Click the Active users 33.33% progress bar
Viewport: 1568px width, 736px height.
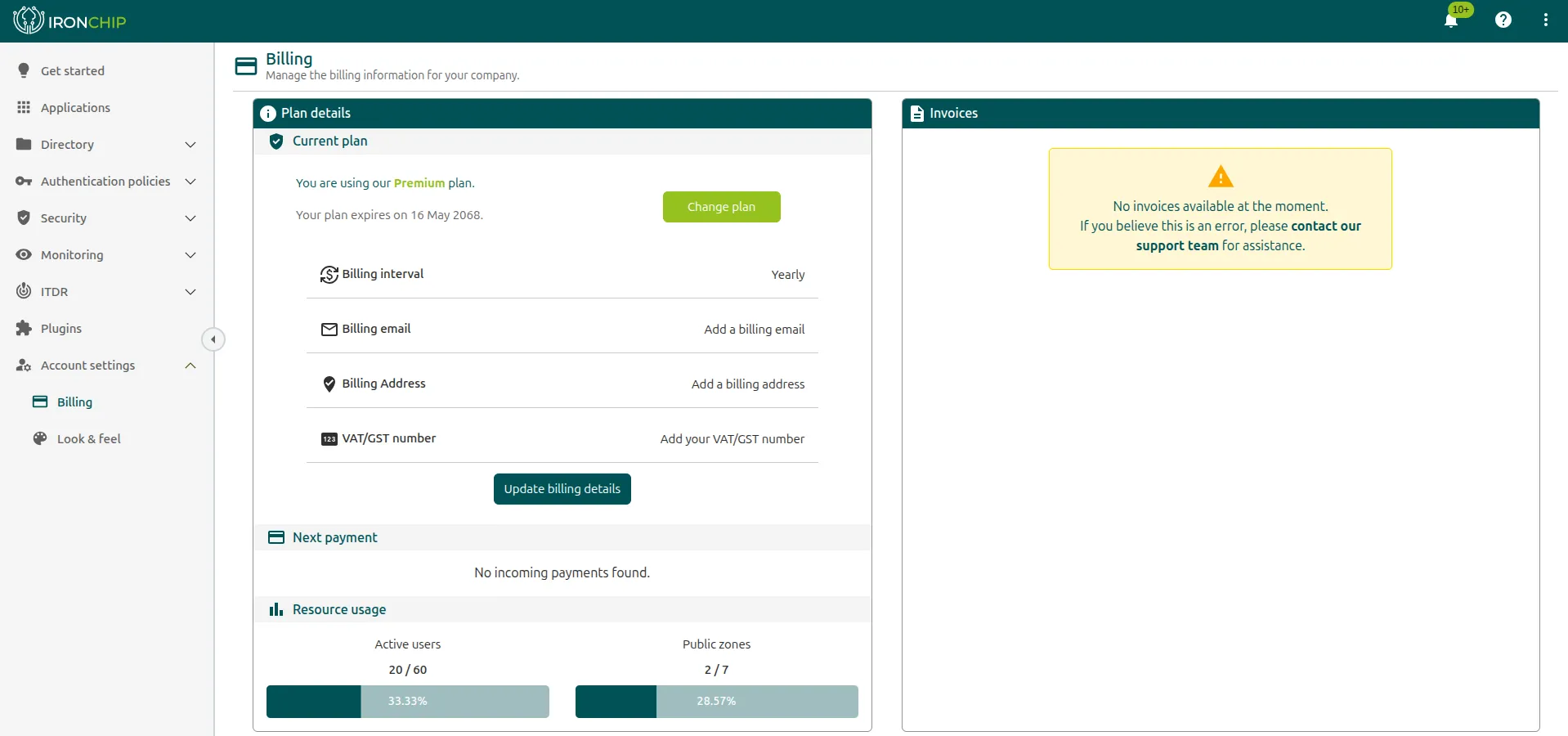point(408,702)
